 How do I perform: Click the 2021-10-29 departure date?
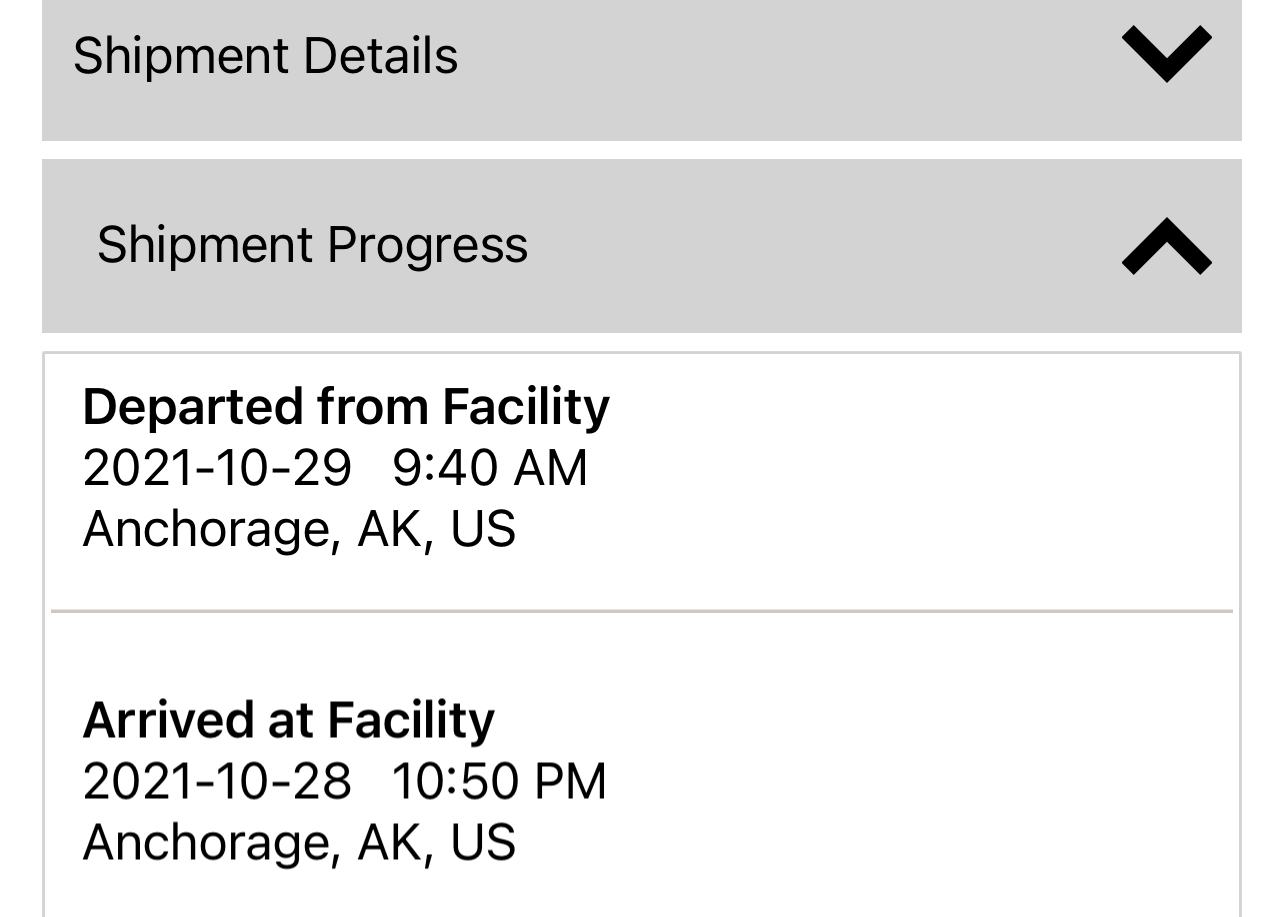click(x=217, y=468)
